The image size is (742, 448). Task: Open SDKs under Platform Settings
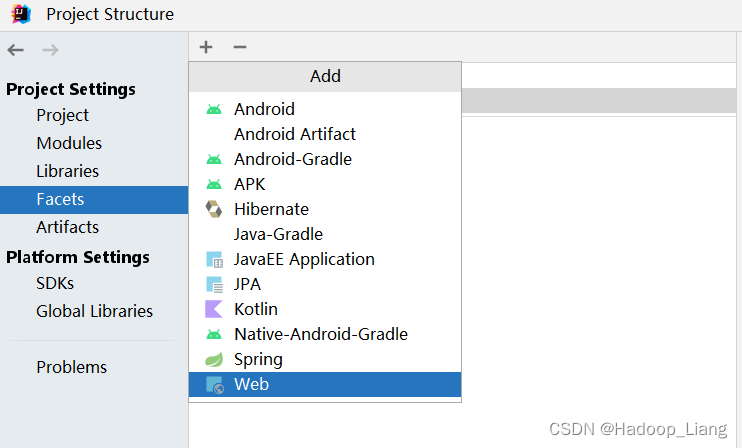tap(94, 283)
